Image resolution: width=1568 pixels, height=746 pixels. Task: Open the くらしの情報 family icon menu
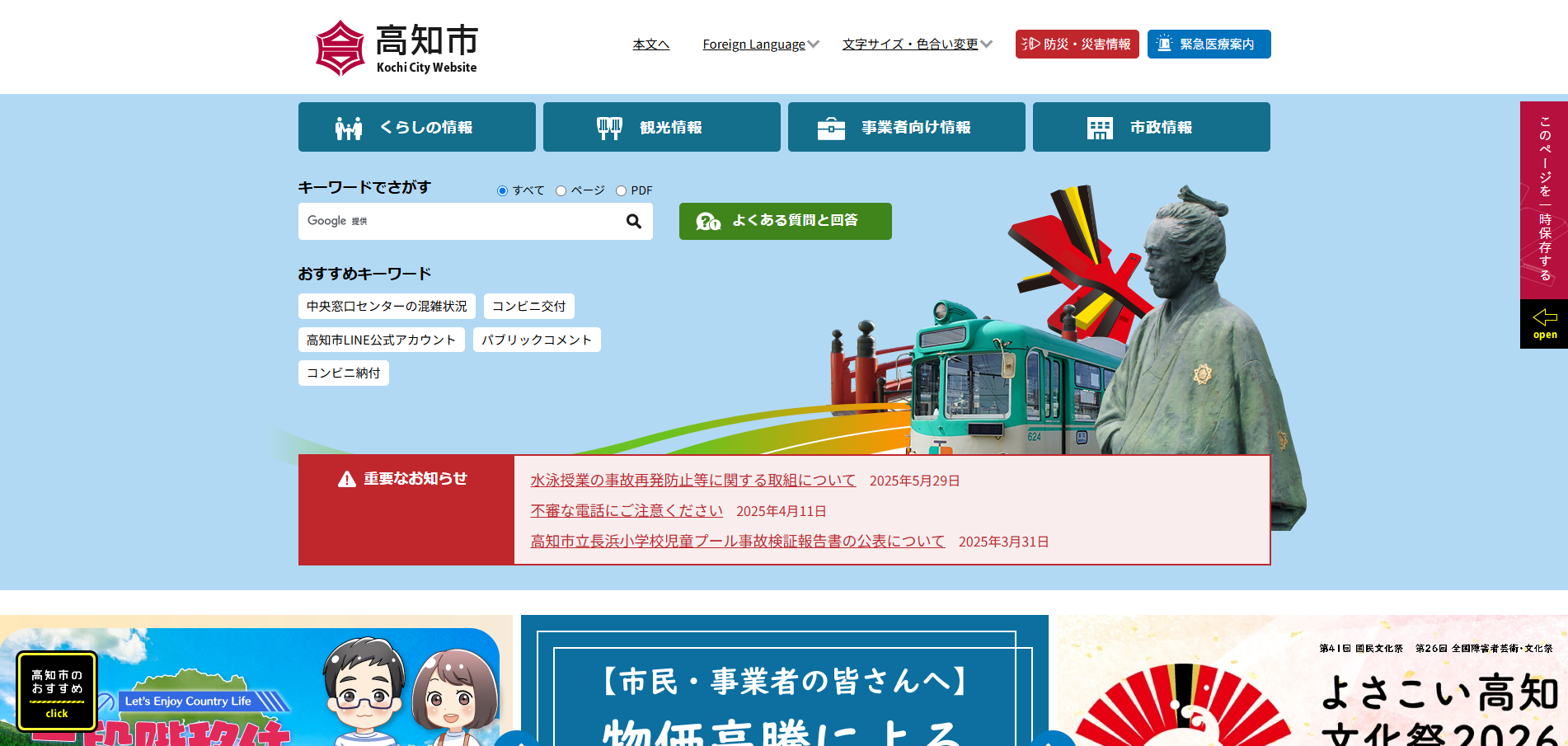pyautogui.click(x=349, y=128)
